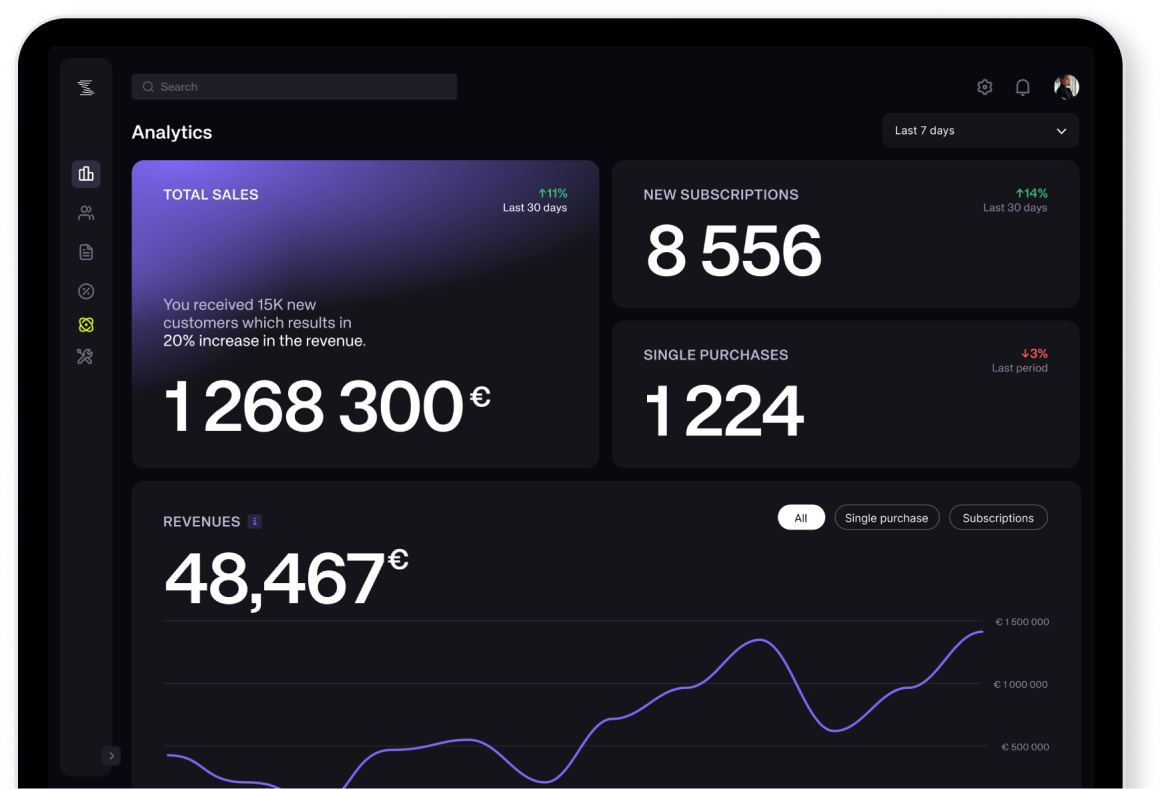Open notifications with the bell icon
Image resolution: width=1162 pixels, height=789 pixels.
(1022, 87)
